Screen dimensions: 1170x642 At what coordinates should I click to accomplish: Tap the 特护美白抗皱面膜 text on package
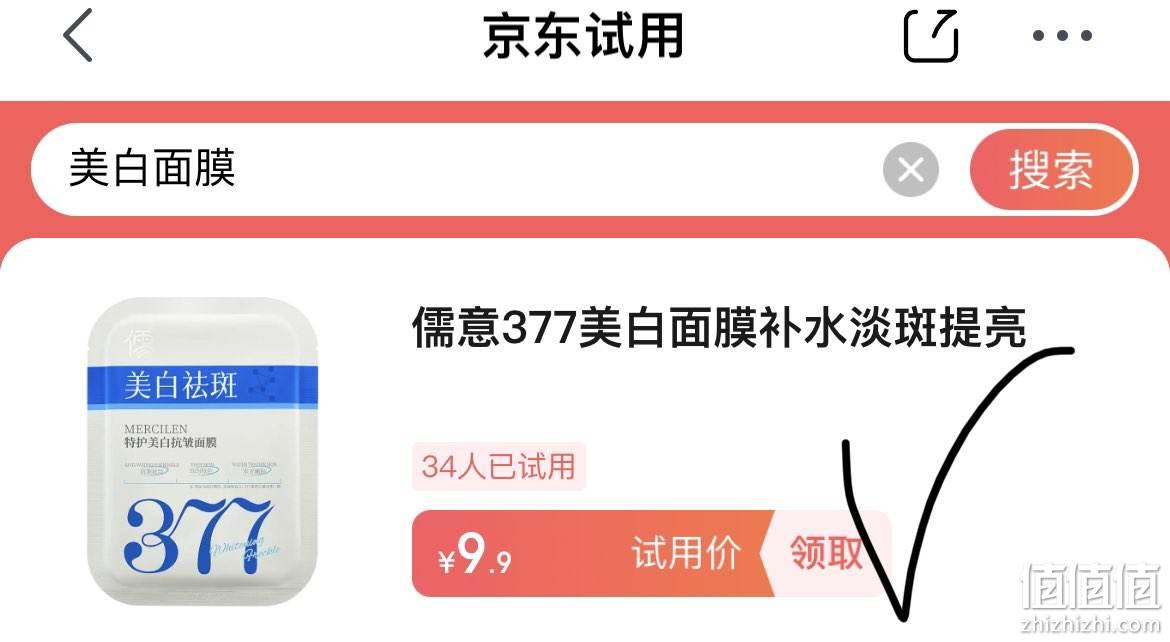(170, 443)
